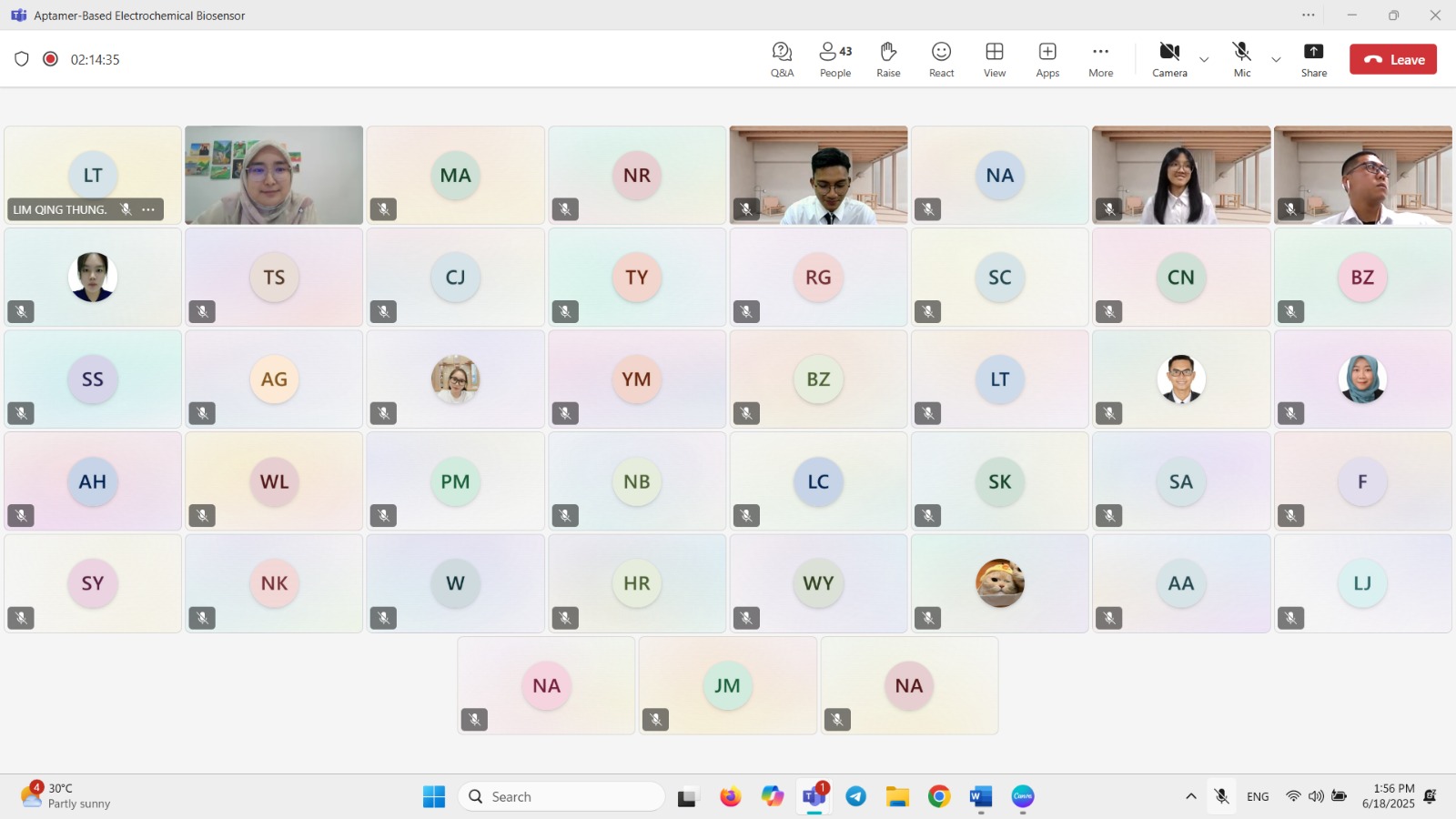The image size is (1456, 819).
Task: Click the JM participant avatar
Action: 727,685
